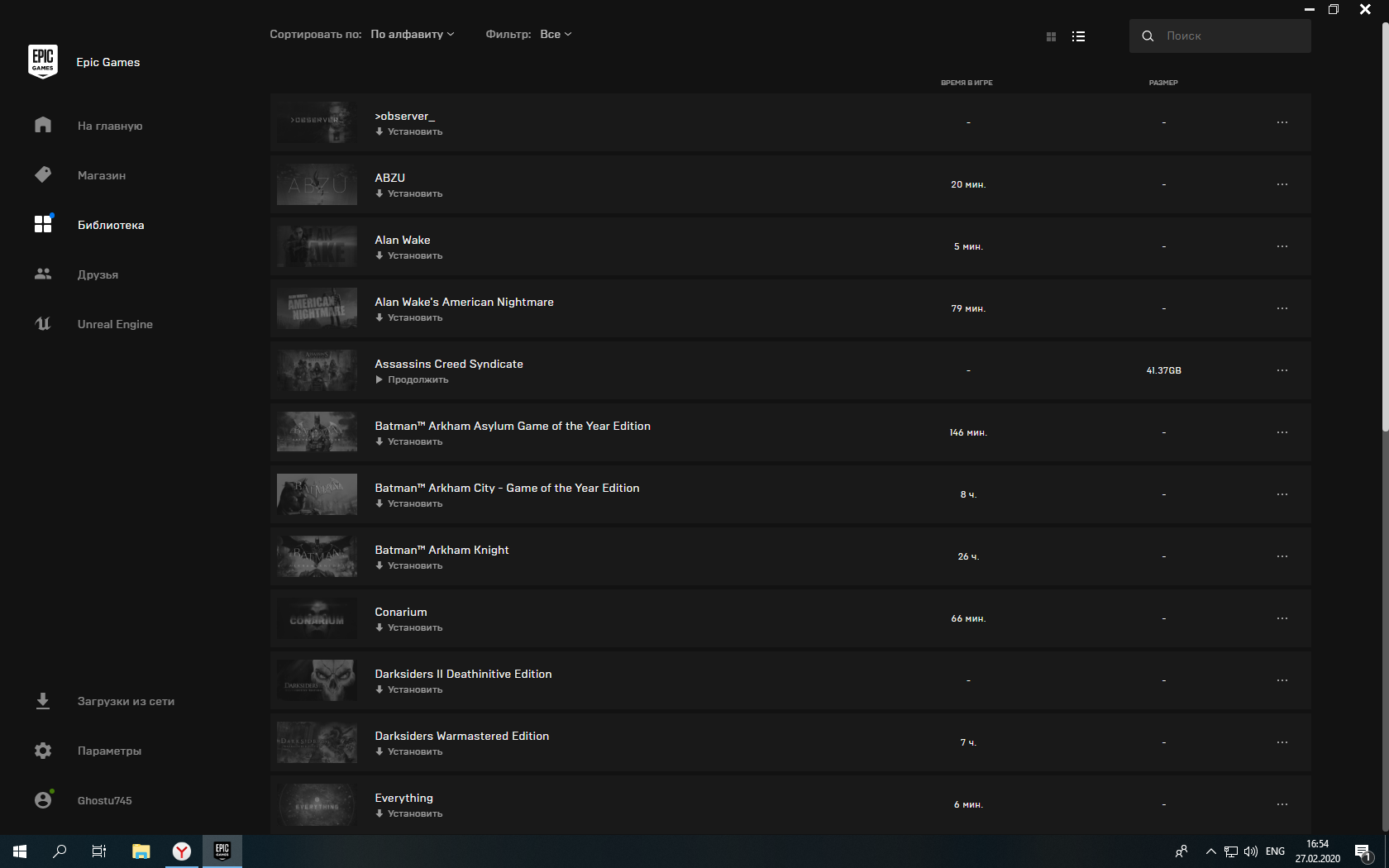Click the ABZU game thumbnail
The width and height of the screenshot is (1389, 868).
click(x=317, y=184)
